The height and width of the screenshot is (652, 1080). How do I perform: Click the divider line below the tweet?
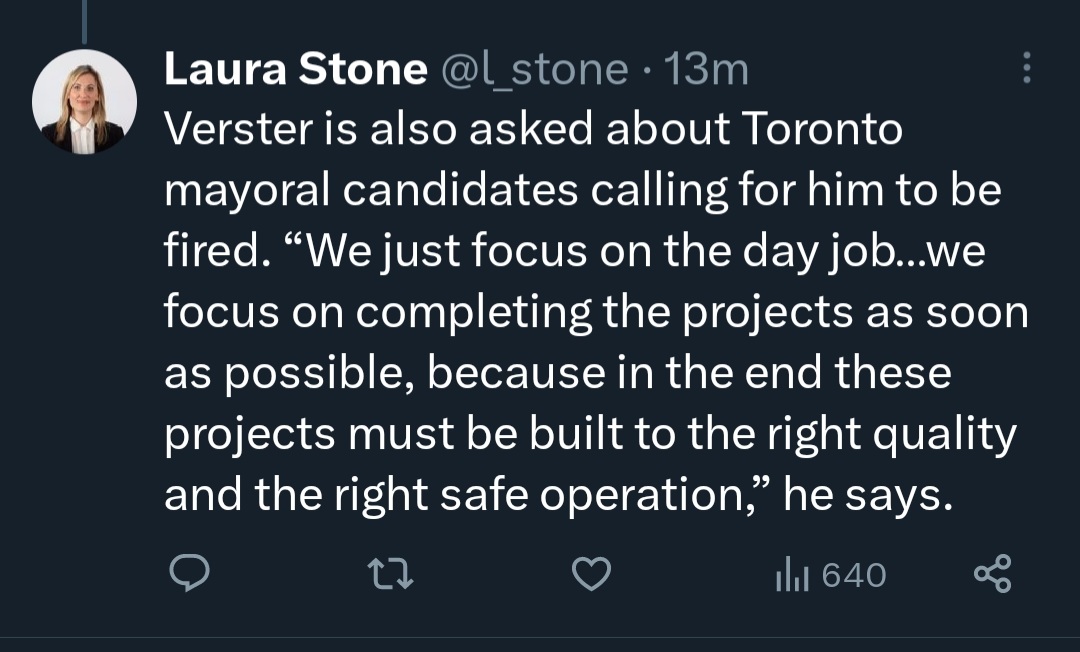[x=540, y=637]
